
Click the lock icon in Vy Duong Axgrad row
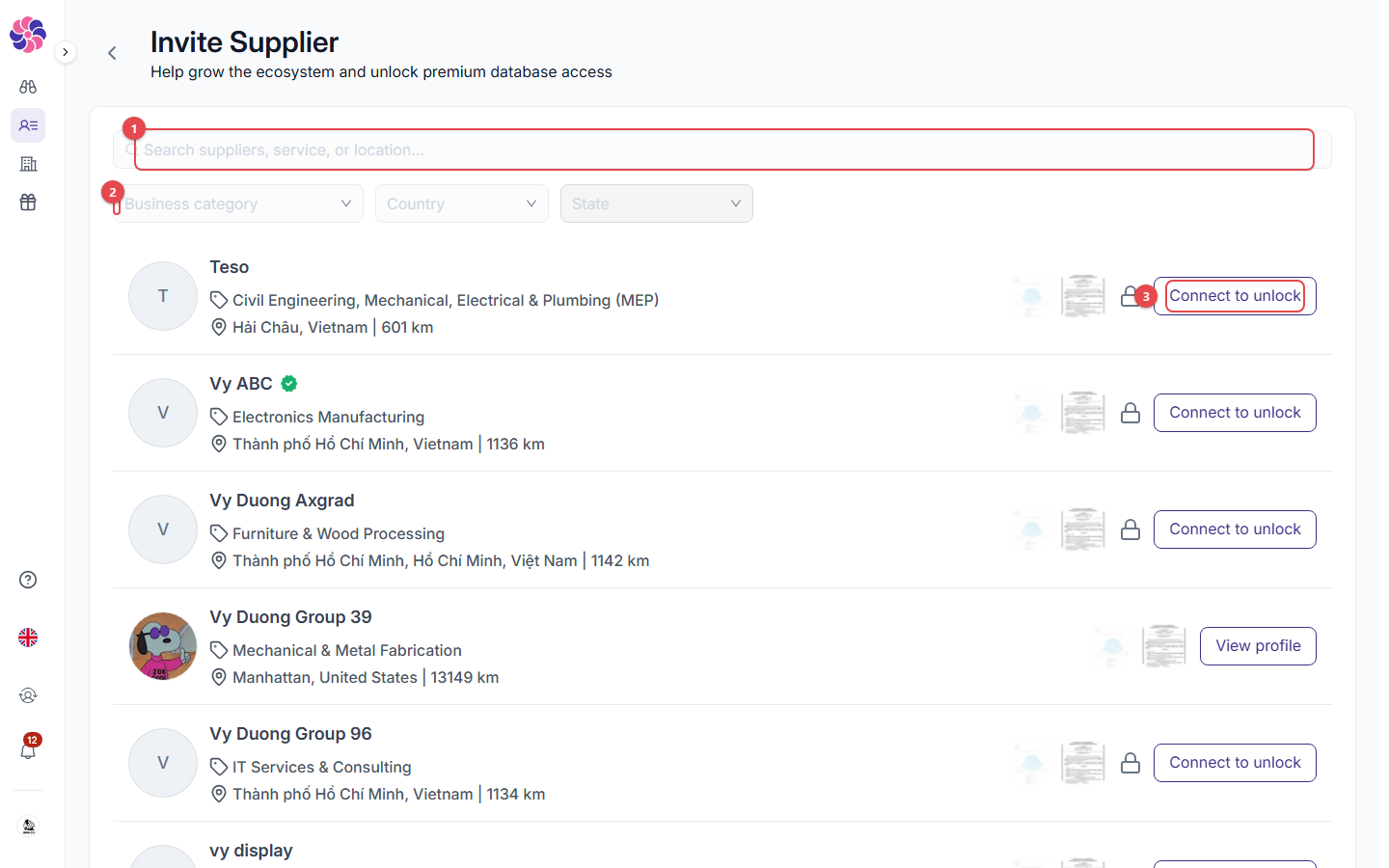click(x=1130, y=529)
